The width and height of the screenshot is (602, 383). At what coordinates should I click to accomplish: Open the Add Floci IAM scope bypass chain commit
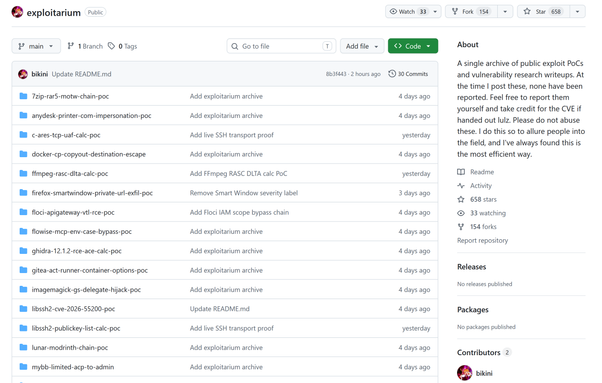(x=239, y=212)
